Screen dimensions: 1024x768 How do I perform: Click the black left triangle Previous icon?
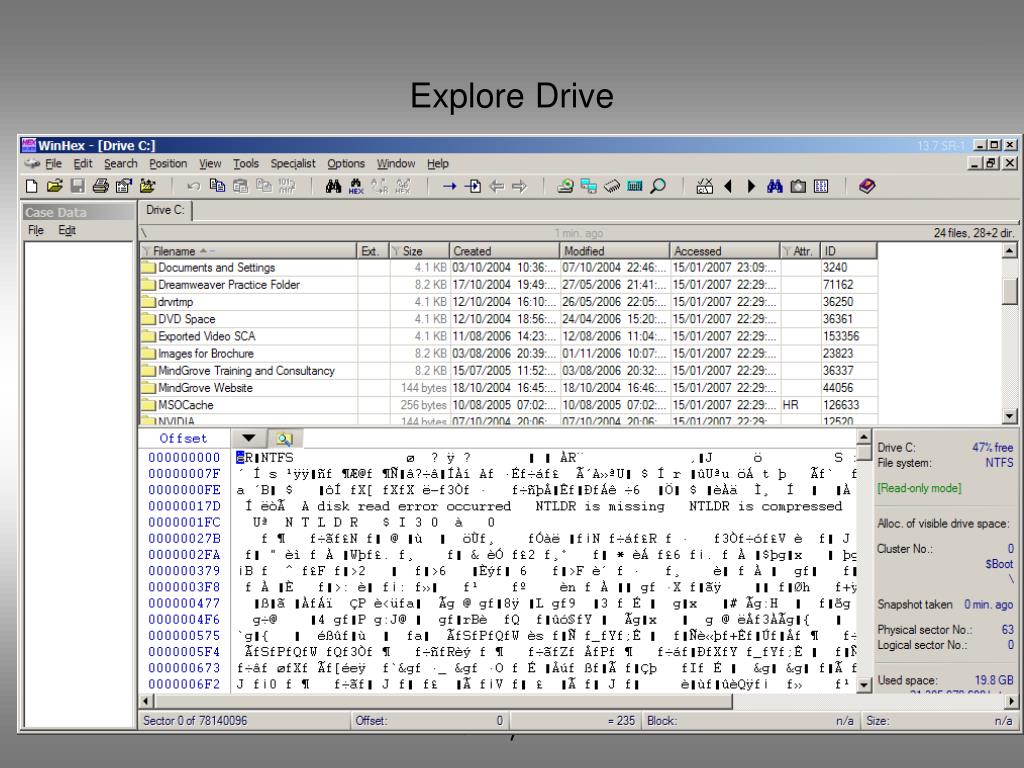click(728, 187)
